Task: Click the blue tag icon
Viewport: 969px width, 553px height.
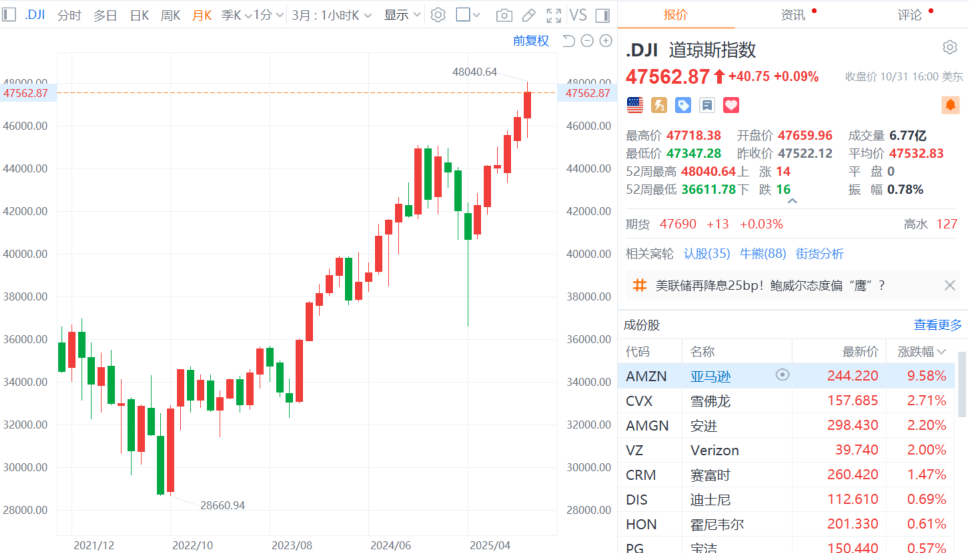Action: point(683,105)
